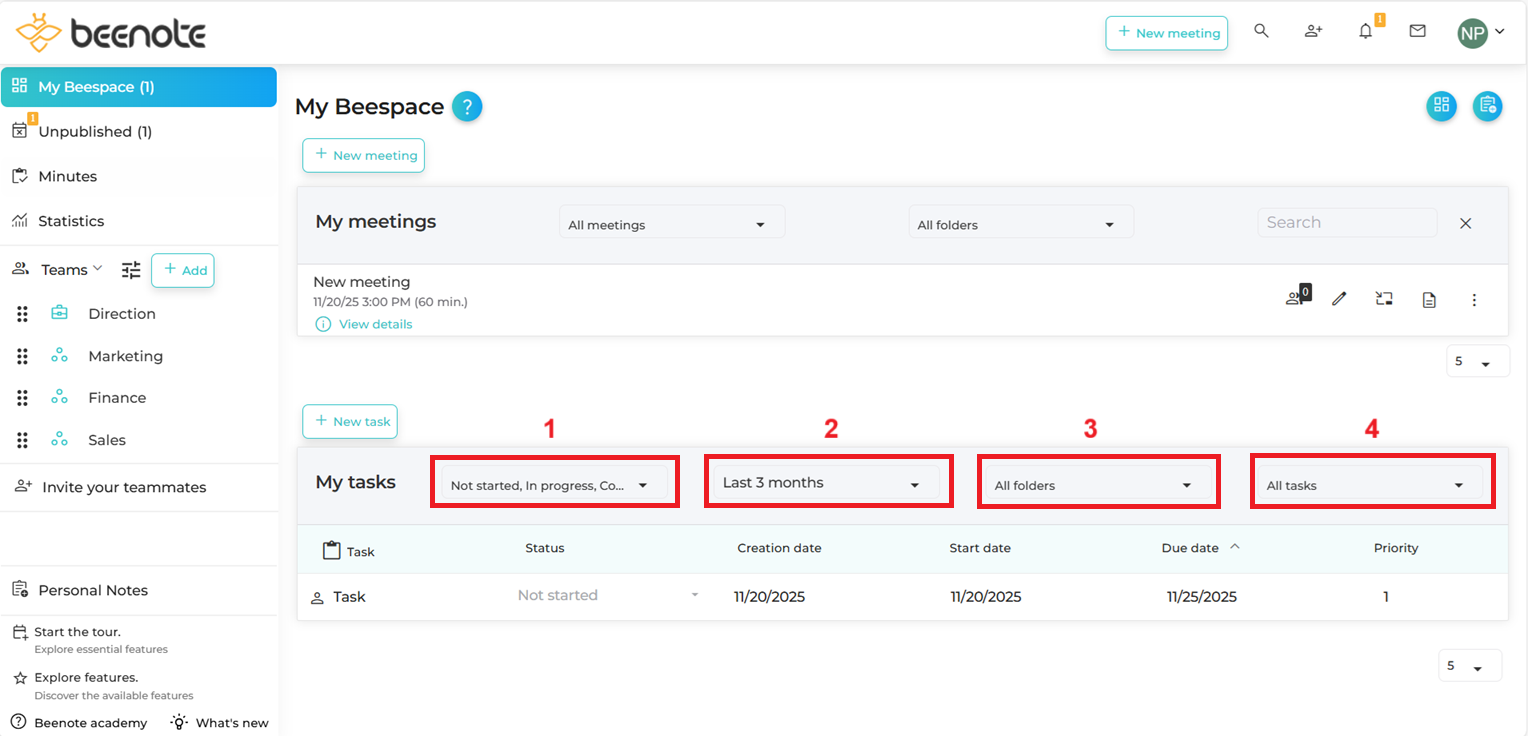Expand the All meetings dropdown
The image size is (1528, 736).
pos(671,224)
